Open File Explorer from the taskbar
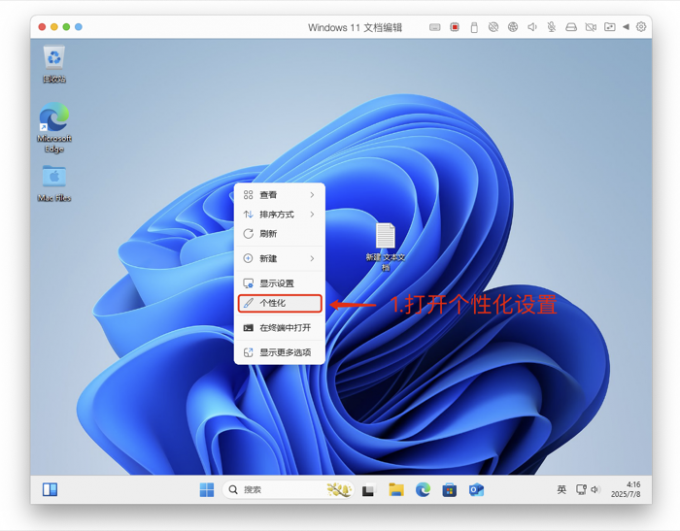This screenshot has width=680, height=531. pos(396,490)
